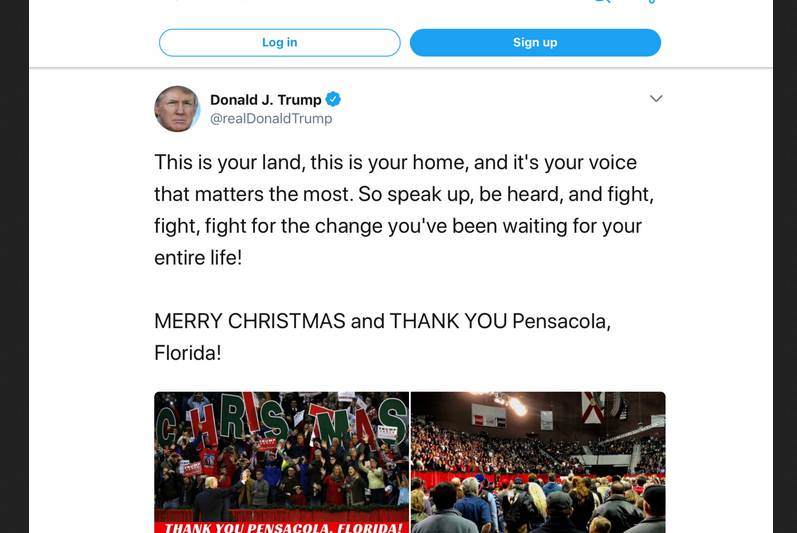Click the Log in button

[280, 43]
